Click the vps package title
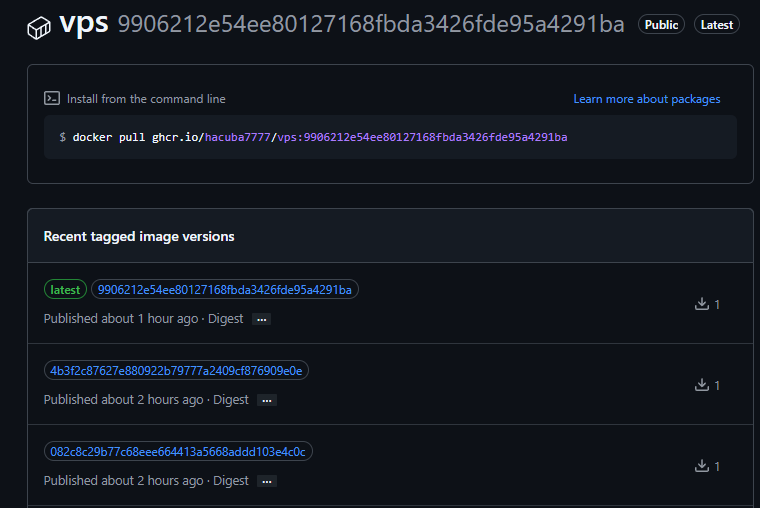Image resolution: width=760 pixels, height=508 pixels. pos(84,24)
